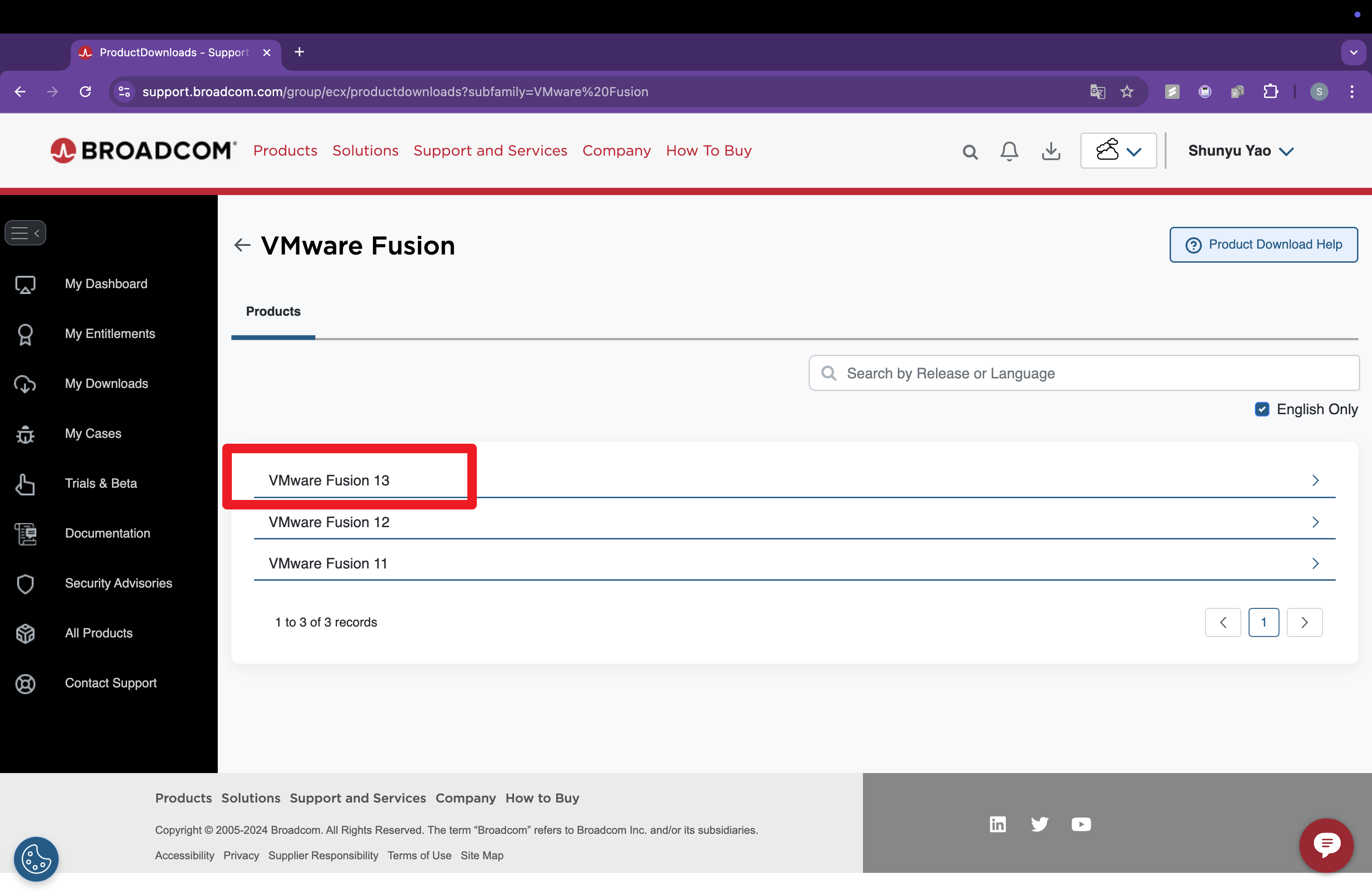Open the Company top navigation menu
Screen dimensions: 1372x891
point(616,151)
